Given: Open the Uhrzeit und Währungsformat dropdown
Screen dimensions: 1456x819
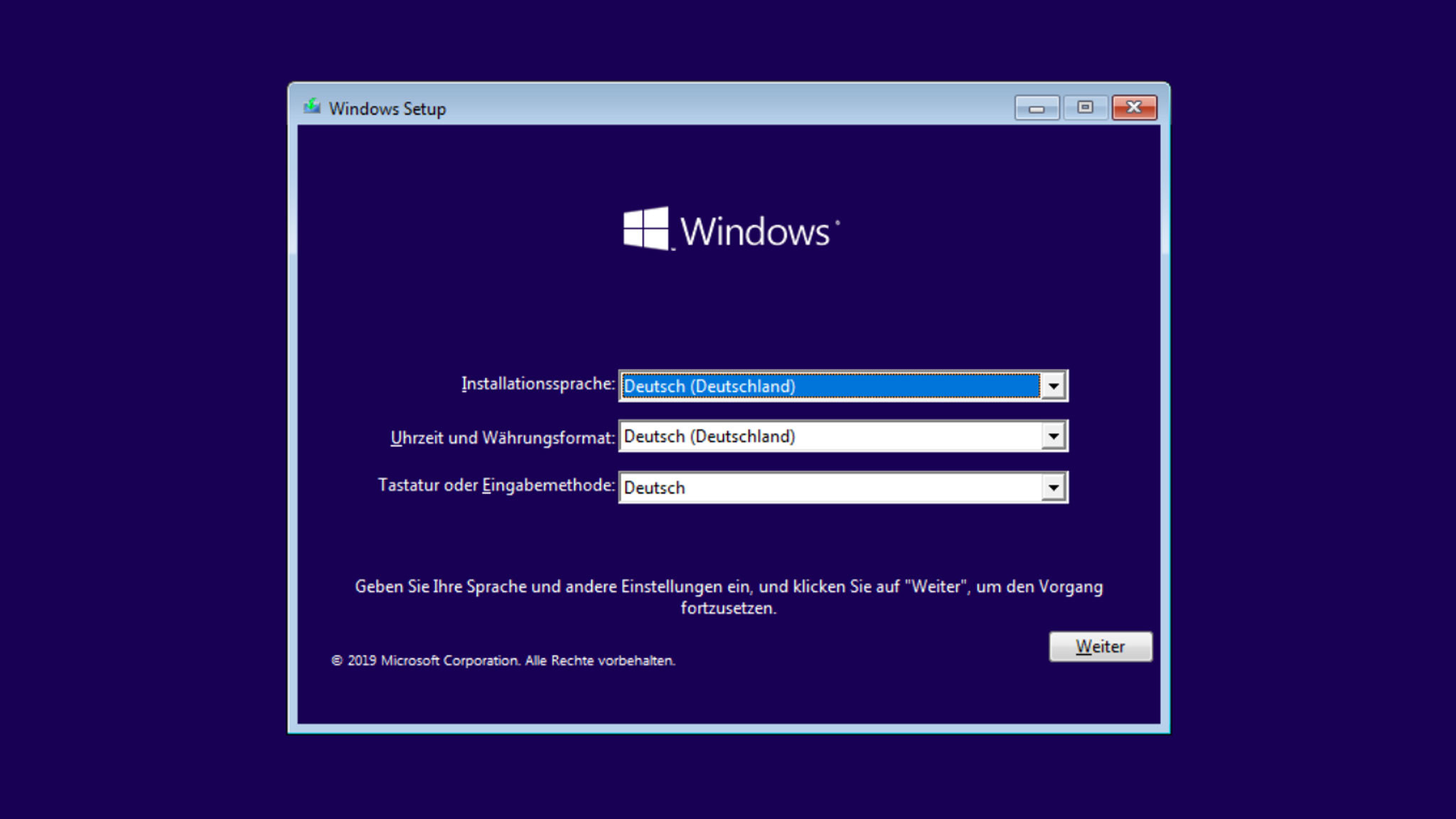Looking at the screenshot, I should click(x=1054, y=436).
